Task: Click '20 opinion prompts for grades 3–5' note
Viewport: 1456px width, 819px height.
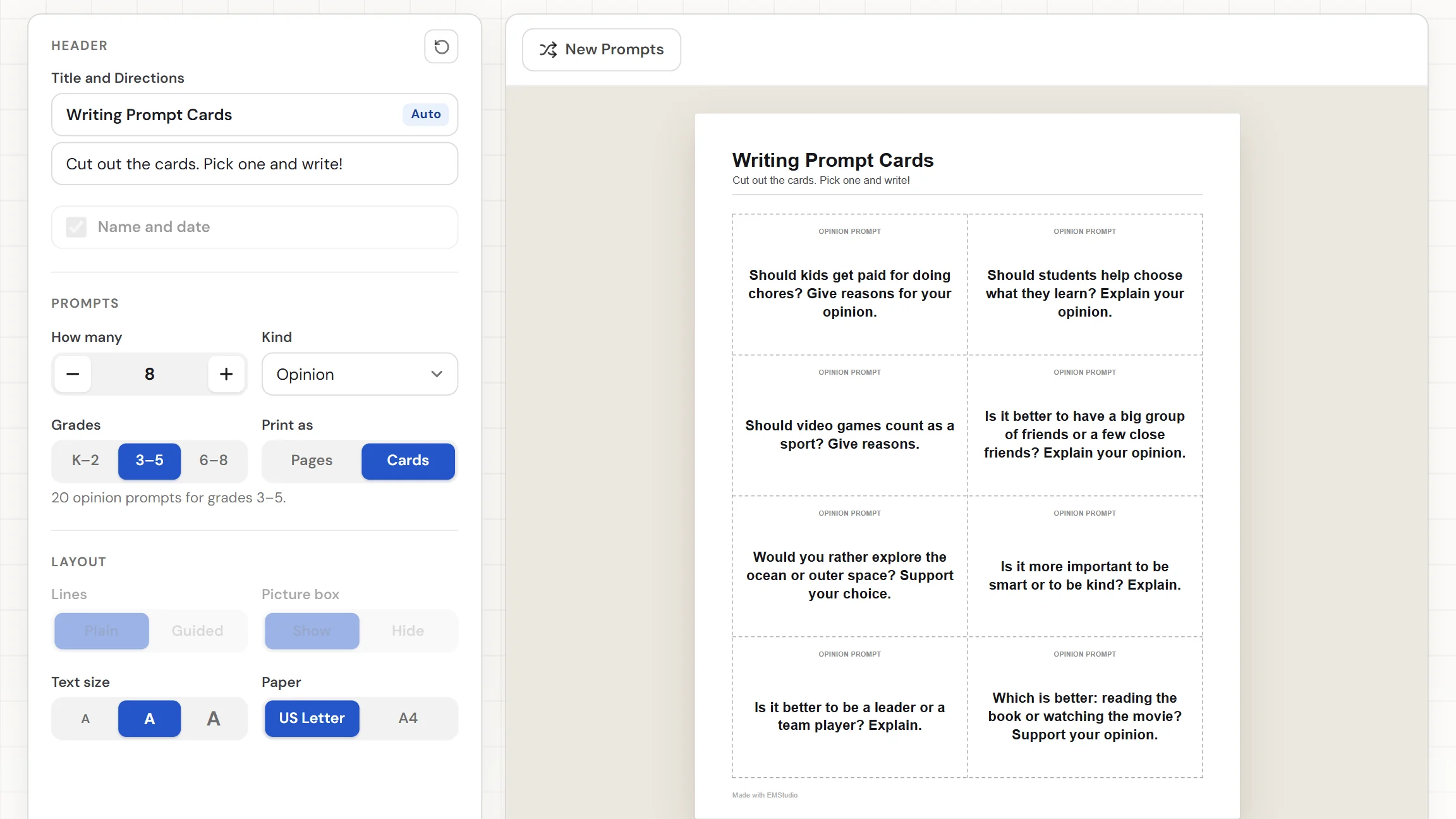Action: [x=169, y=498]
